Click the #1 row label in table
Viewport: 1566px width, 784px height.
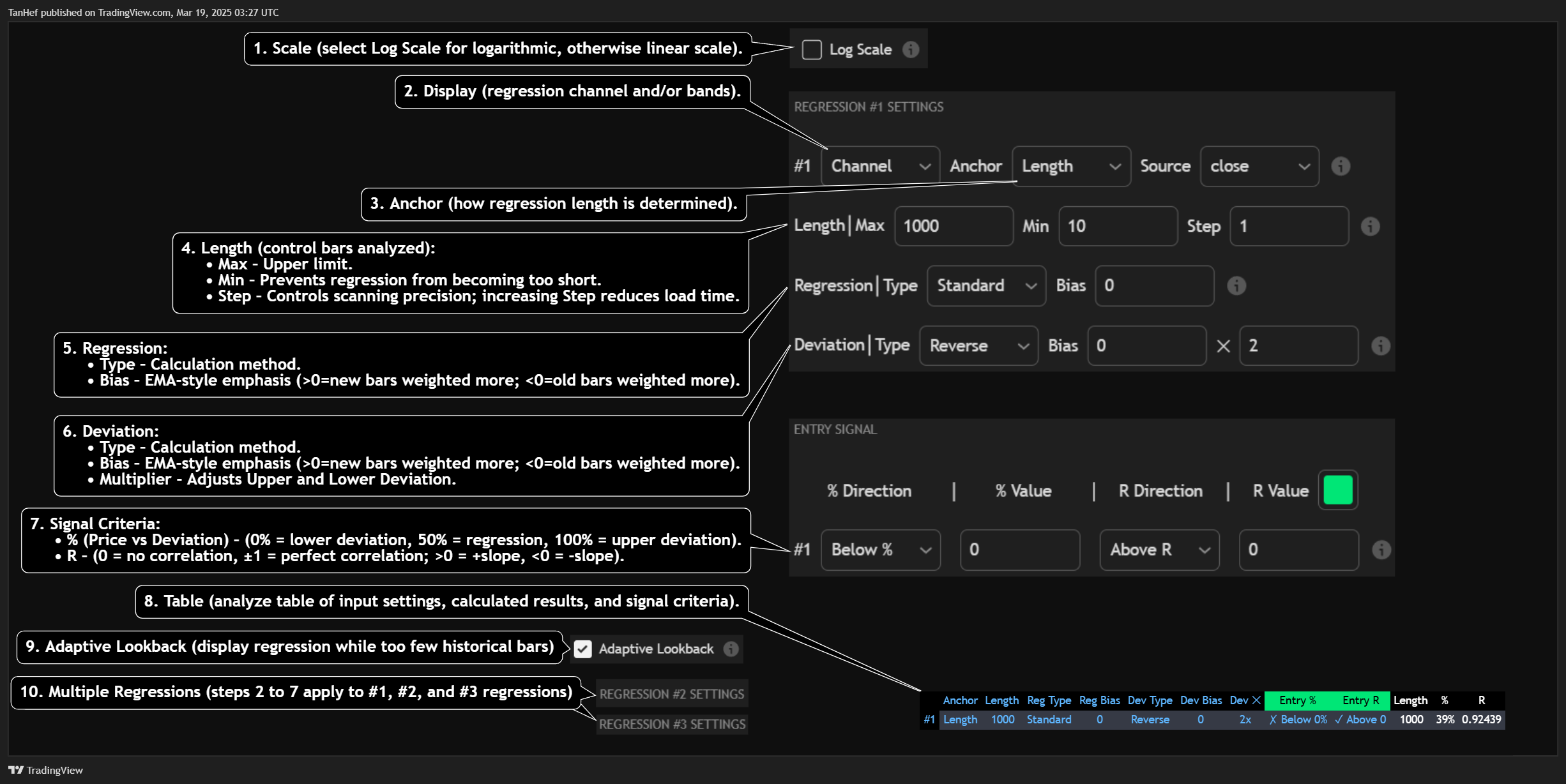pos(929,720)
